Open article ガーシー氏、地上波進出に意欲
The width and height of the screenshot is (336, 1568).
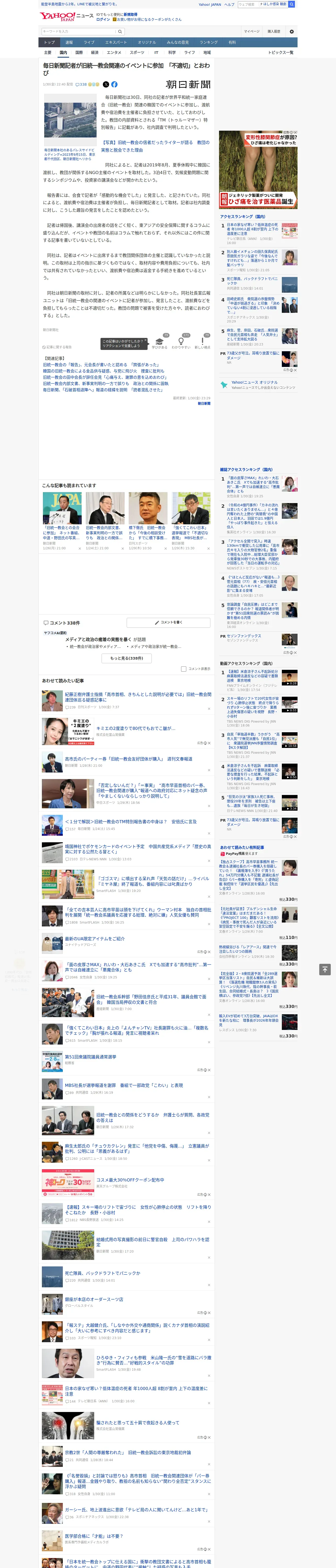137,1509
